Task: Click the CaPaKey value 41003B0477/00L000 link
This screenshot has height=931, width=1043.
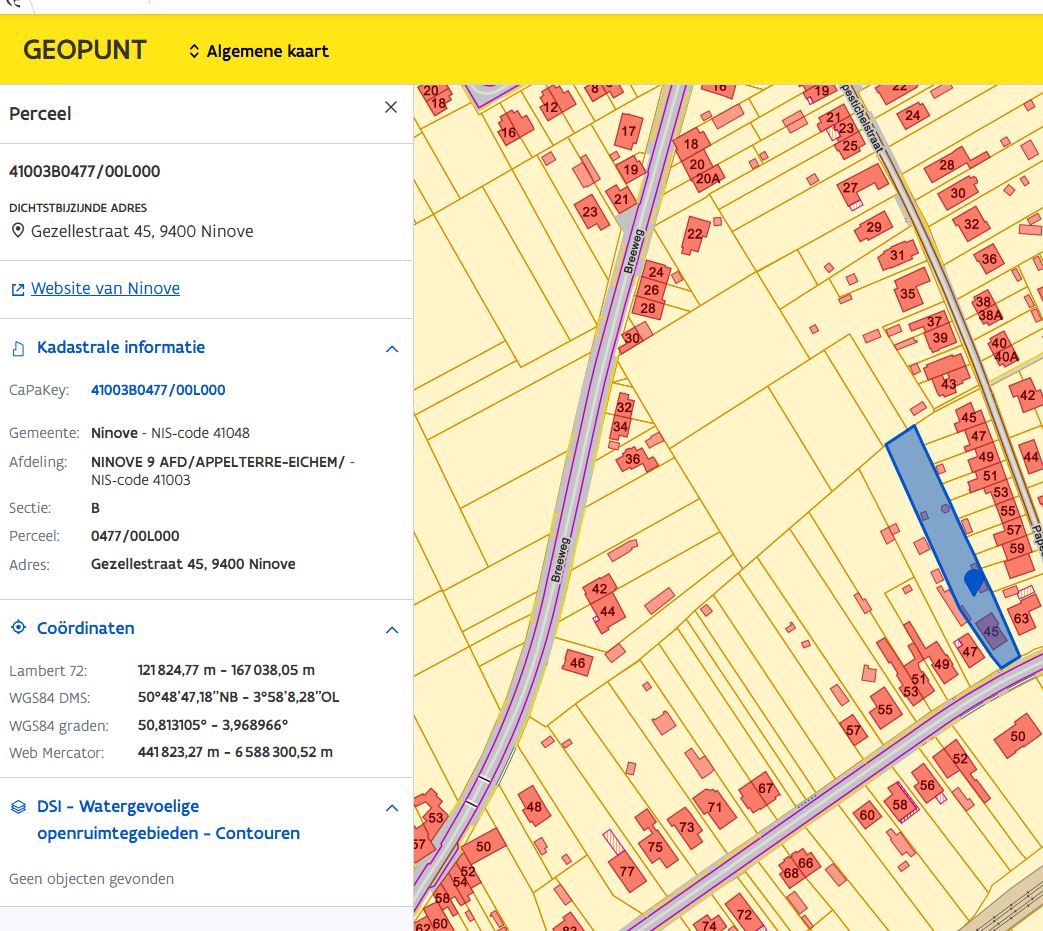Action: [x=158, y=390]
